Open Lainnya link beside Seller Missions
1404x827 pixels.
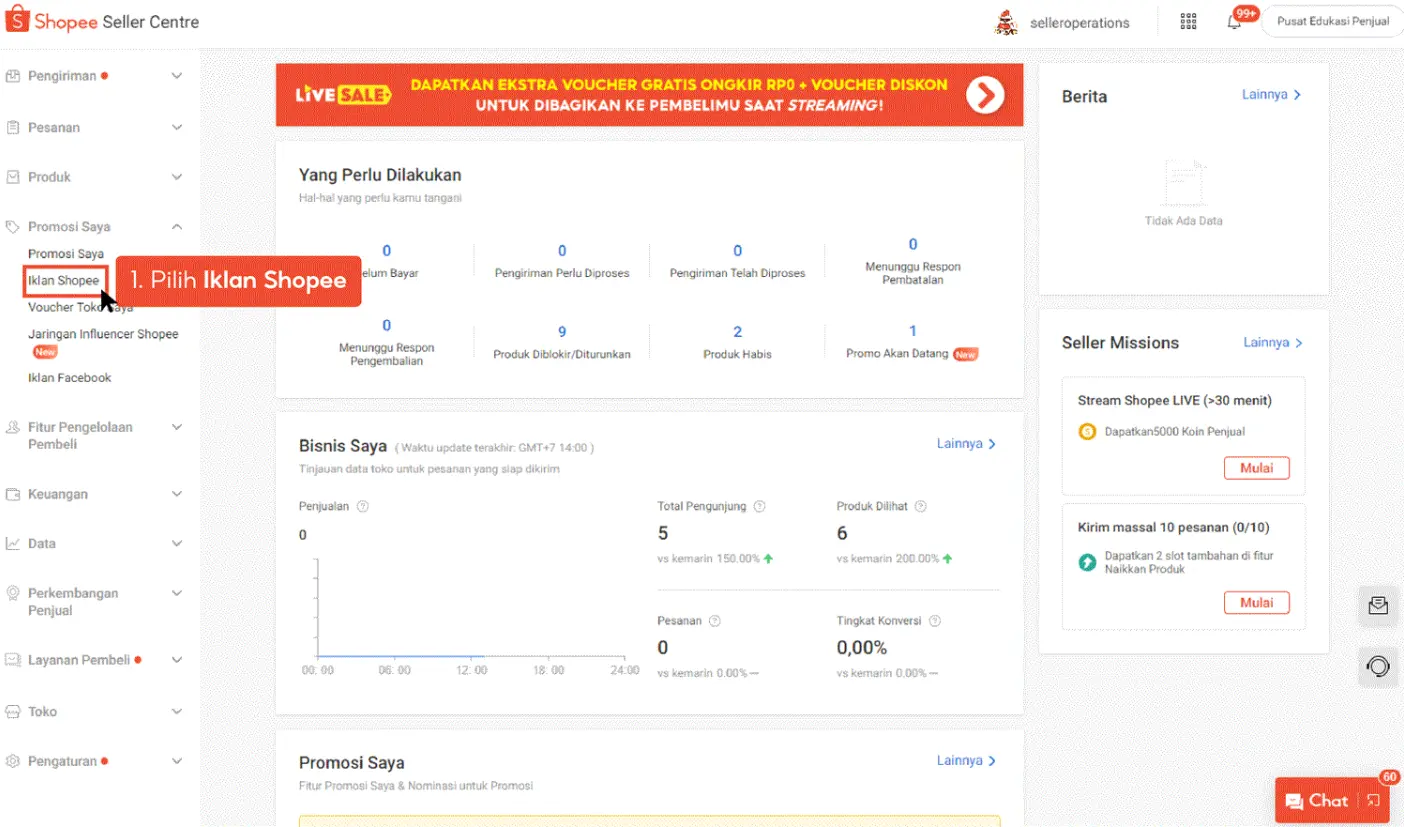(x=1268, y=342)
